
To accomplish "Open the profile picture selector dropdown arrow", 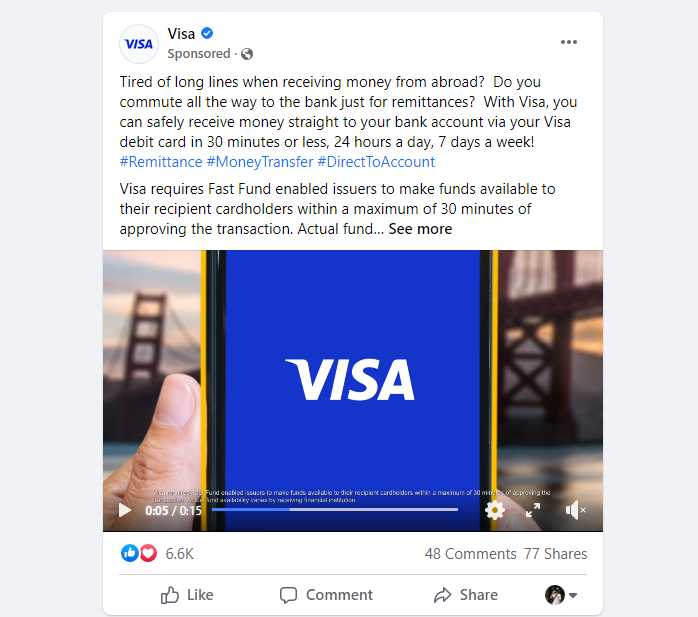I will (573, 595).
